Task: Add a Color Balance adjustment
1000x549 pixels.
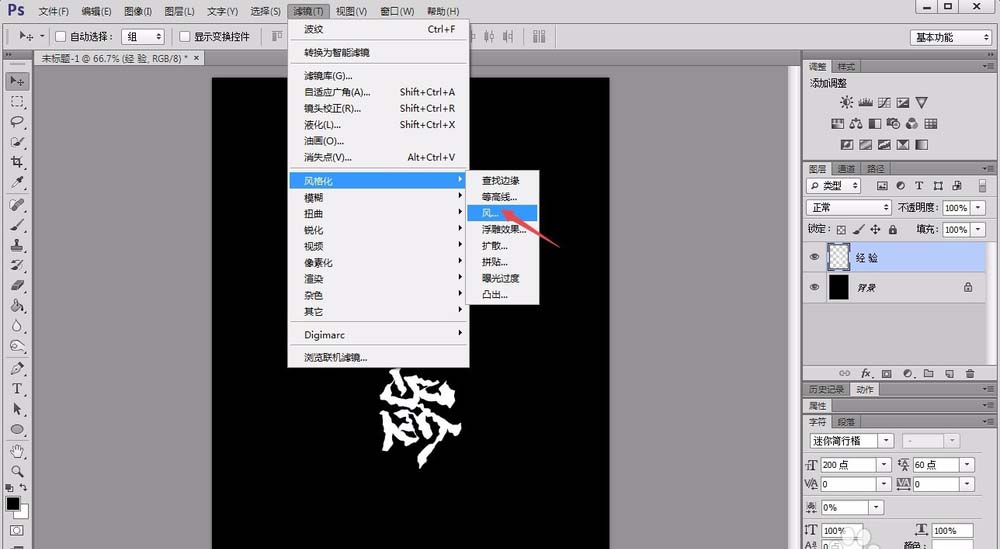Action: (x=856, y=124)
